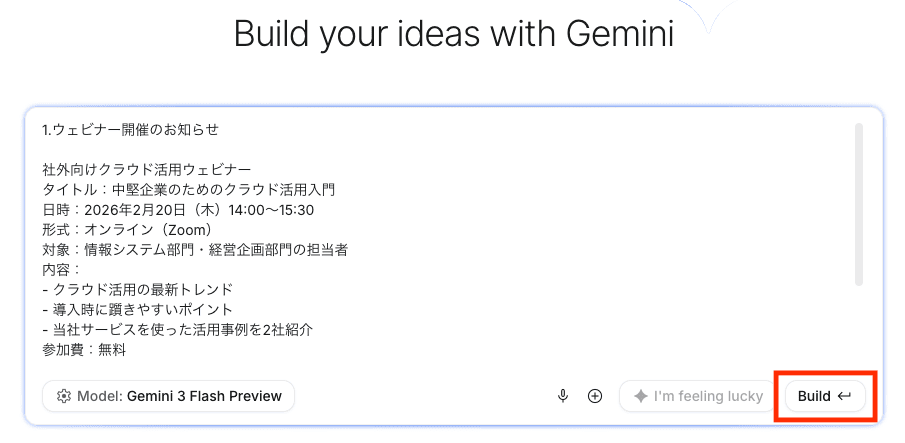
Task: Click the I'm feeling lucky button
Action: 697,396
